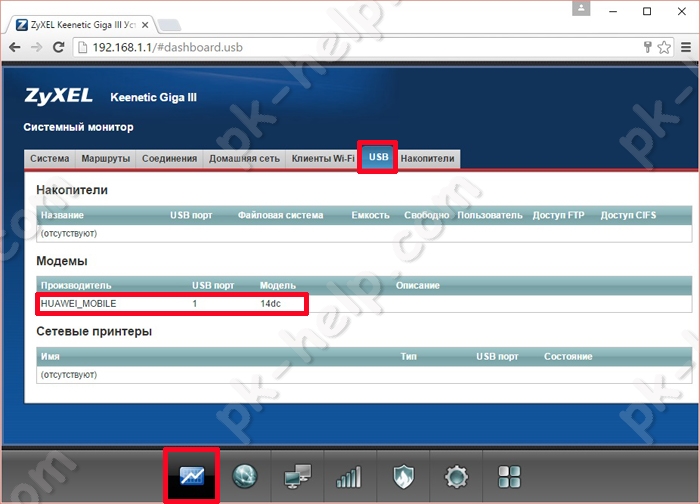Click Свободно column header
The image size is (700, 504).
point(426,215)
